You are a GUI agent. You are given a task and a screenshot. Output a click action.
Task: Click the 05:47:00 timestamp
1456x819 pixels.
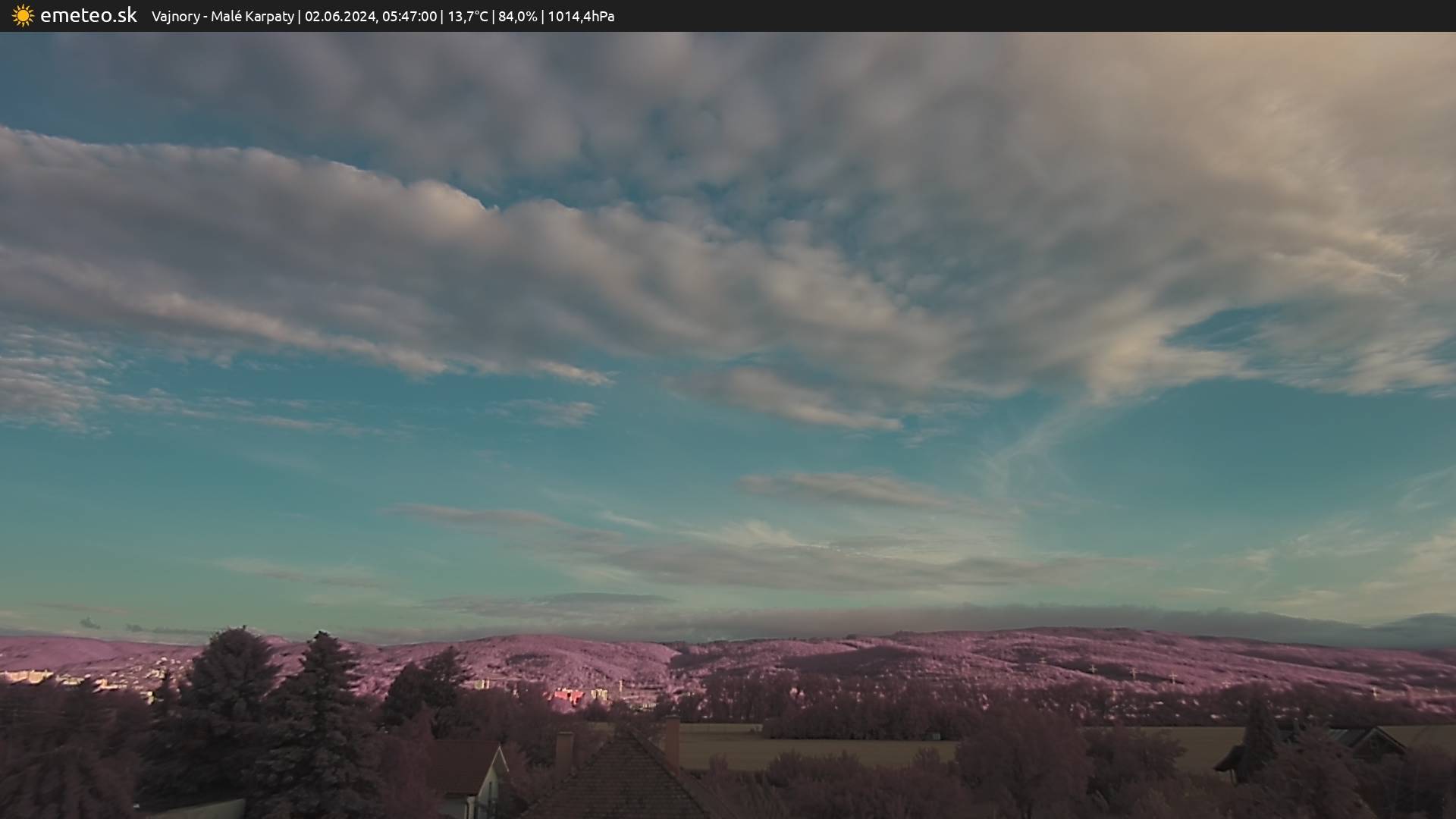coord(409,16)
